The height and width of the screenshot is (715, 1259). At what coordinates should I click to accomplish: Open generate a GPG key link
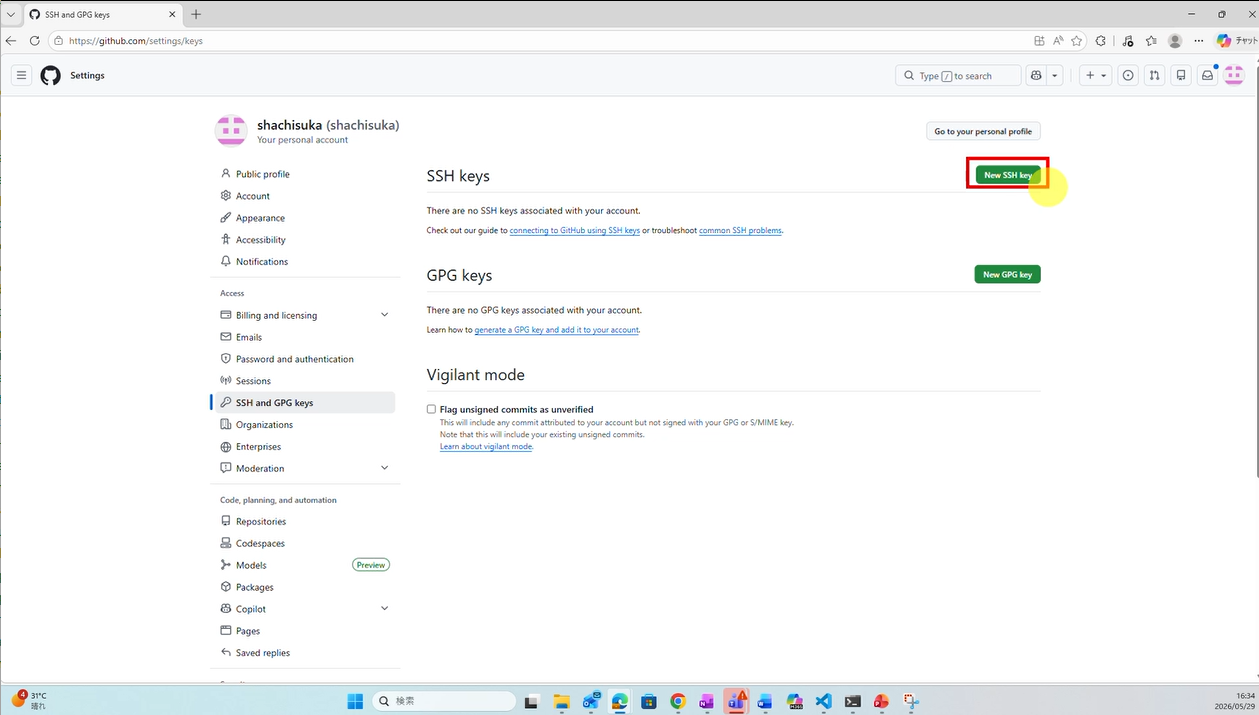click(557, 329)
